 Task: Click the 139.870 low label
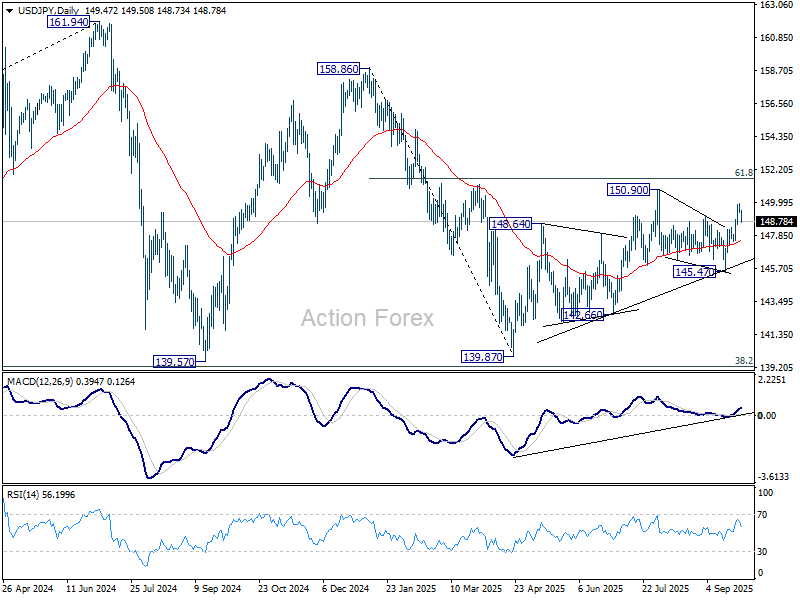(482, 357)
